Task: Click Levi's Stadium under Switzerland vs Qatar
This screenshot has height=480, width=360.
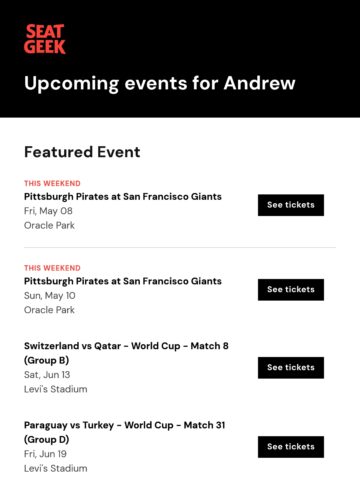Action: [56, 389]
